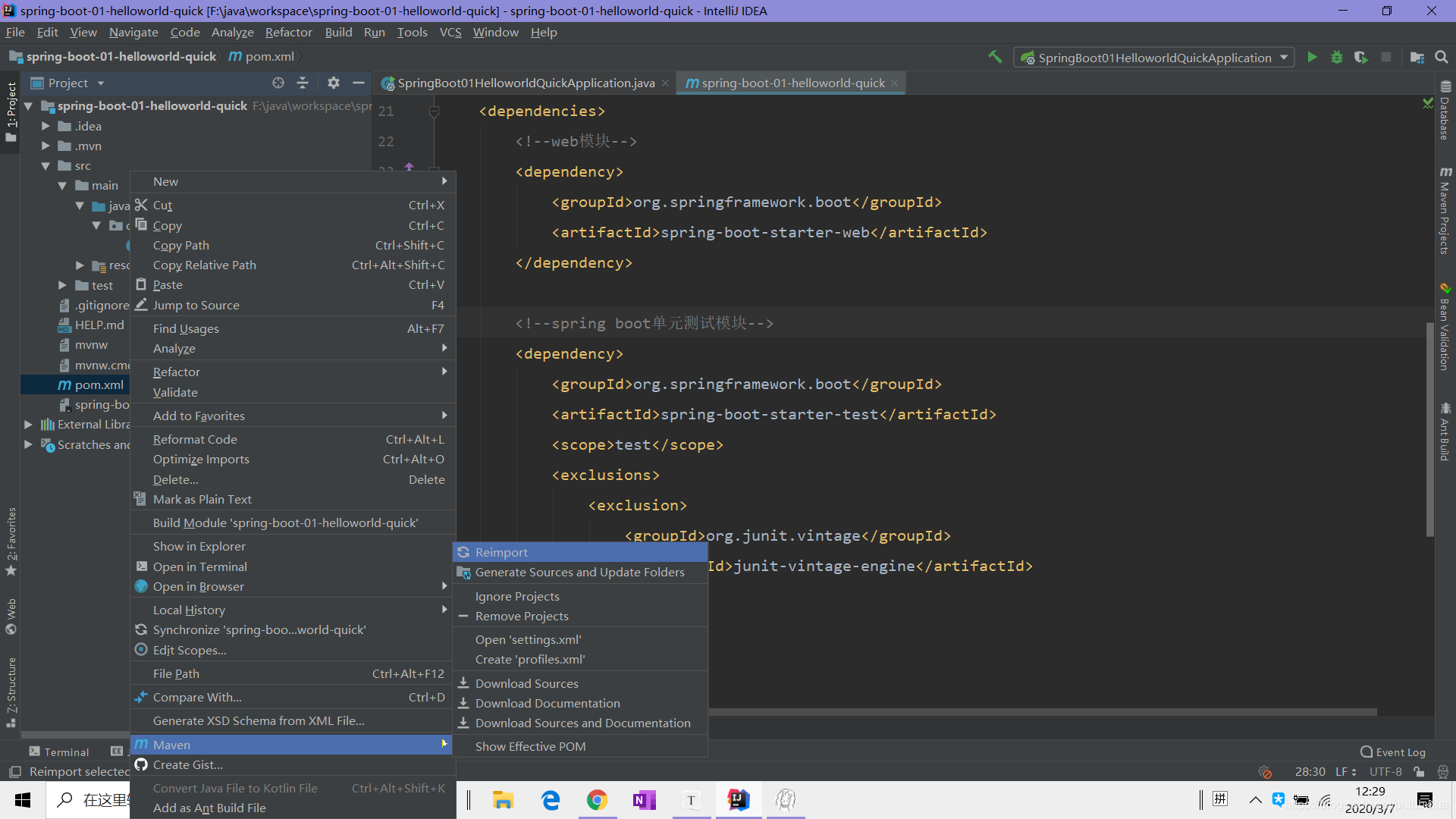Open the VCS menu

coord(450,32)
